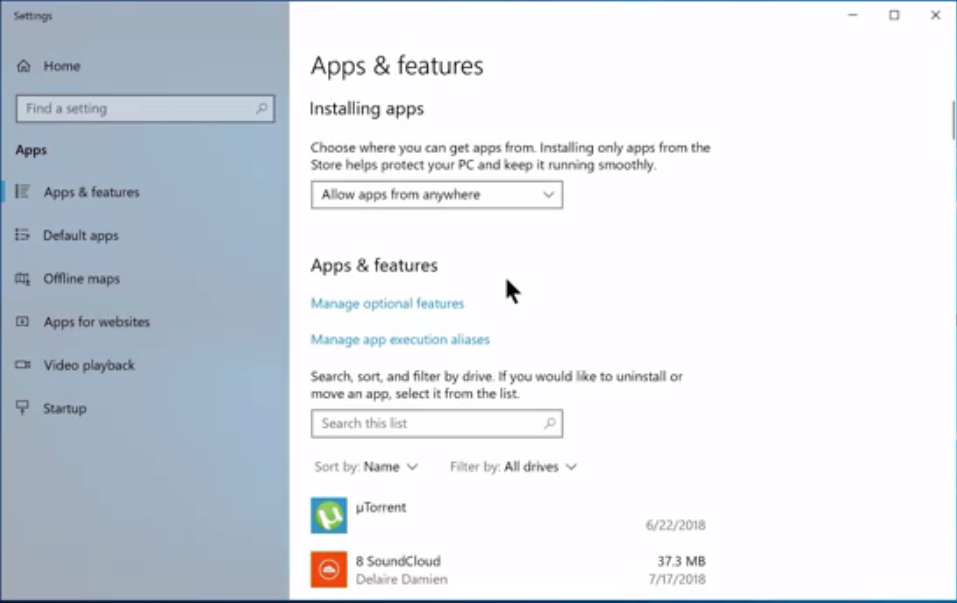
Task: Open Apps for websites section
Action: point(145,322)
